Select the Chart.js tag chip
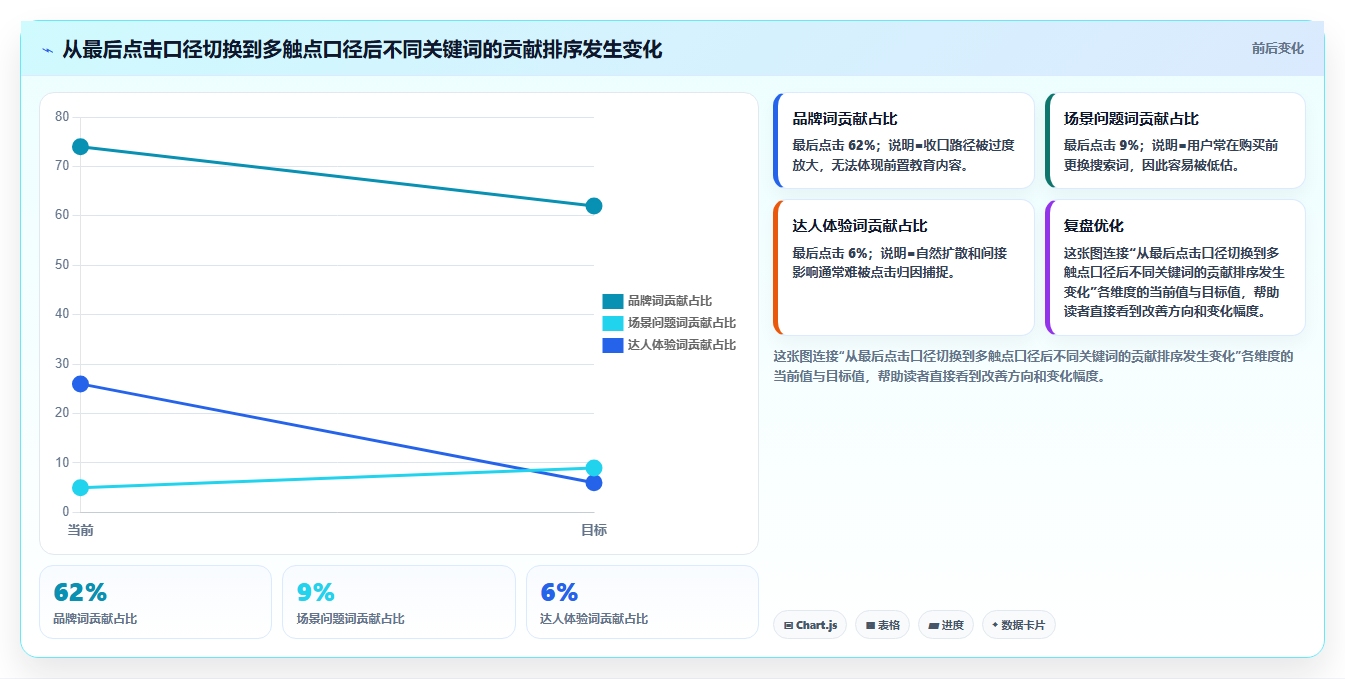1345x679 pixels. [810, 625]
